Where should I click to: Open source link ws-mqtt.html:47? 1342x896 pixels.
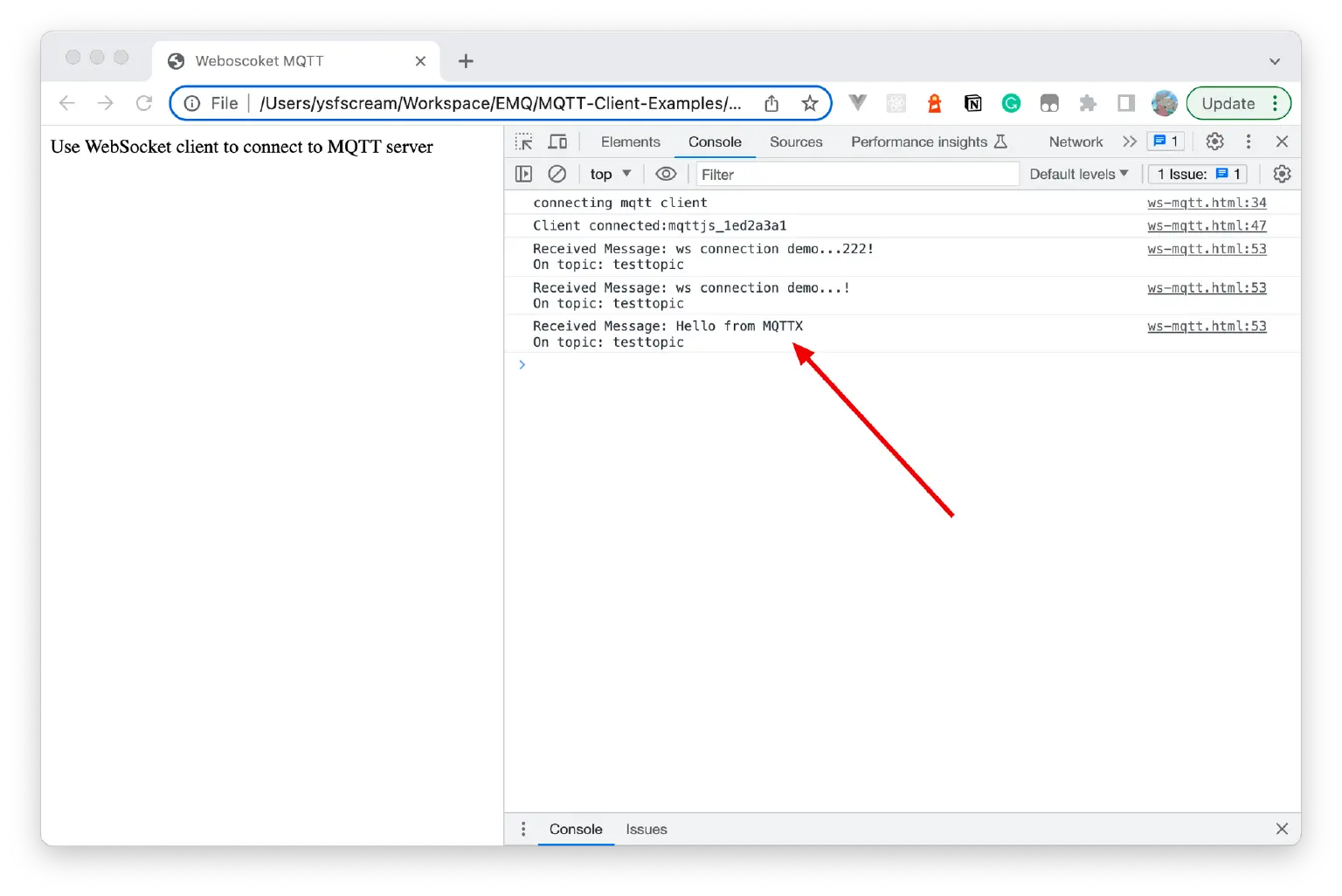(1207, 225)
